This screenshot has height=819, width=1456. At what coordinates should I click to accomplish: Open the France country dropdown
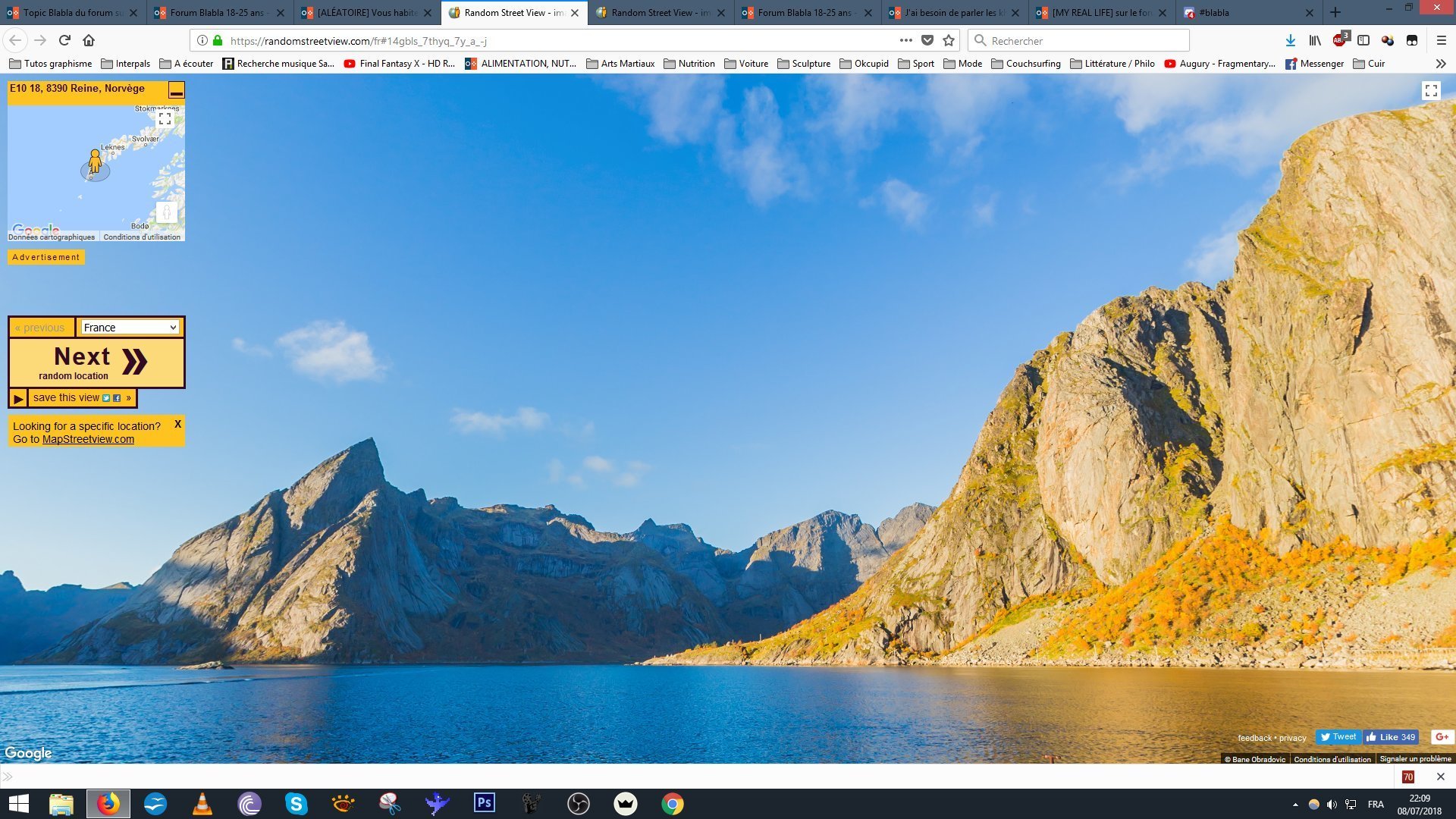click(x=130, y=328)
